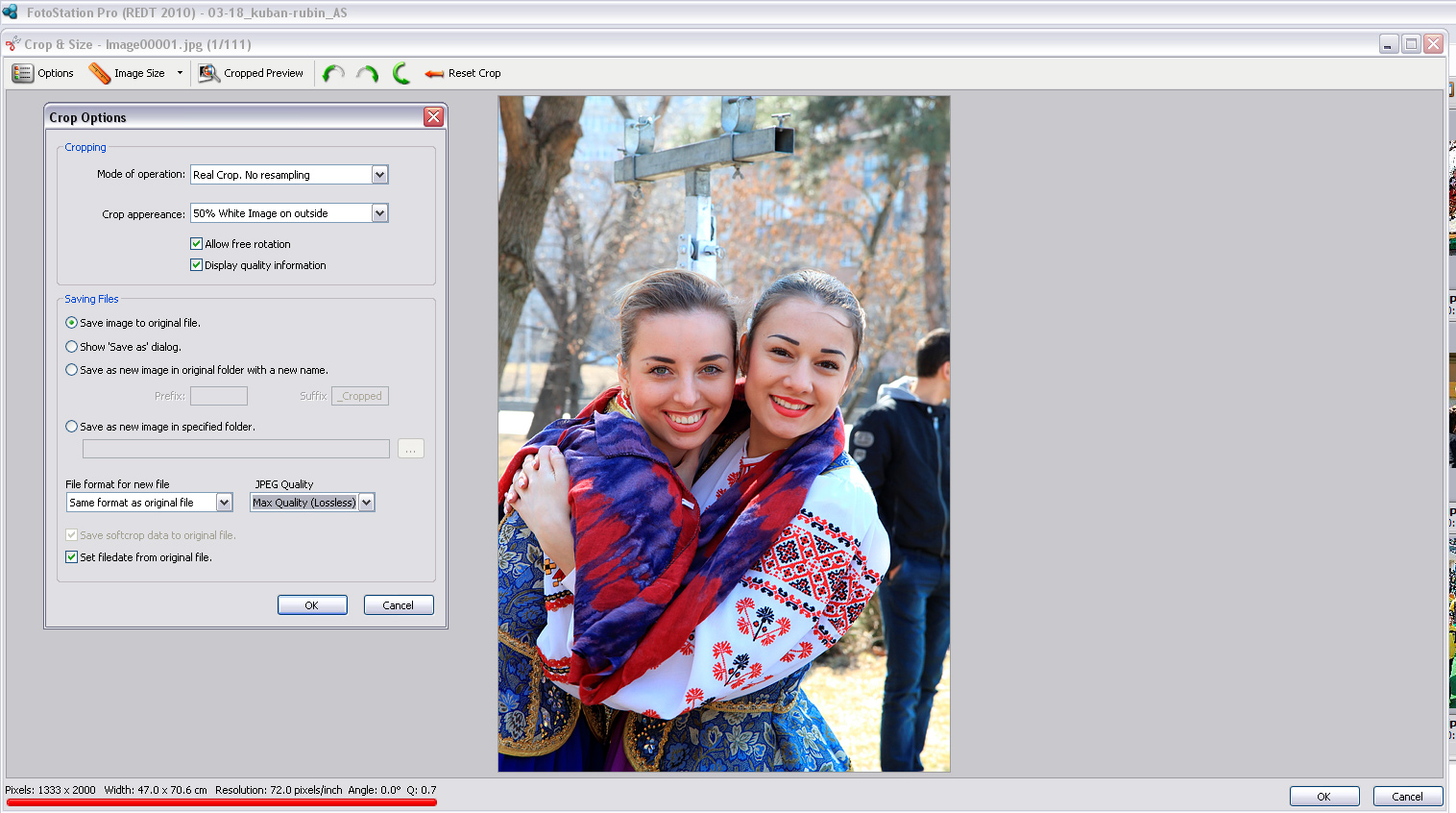This screenshot has height=813, width=1456.
Task: Minimize the Crop & Size window
Action: pyautogui.click(x=1389, y=44)
